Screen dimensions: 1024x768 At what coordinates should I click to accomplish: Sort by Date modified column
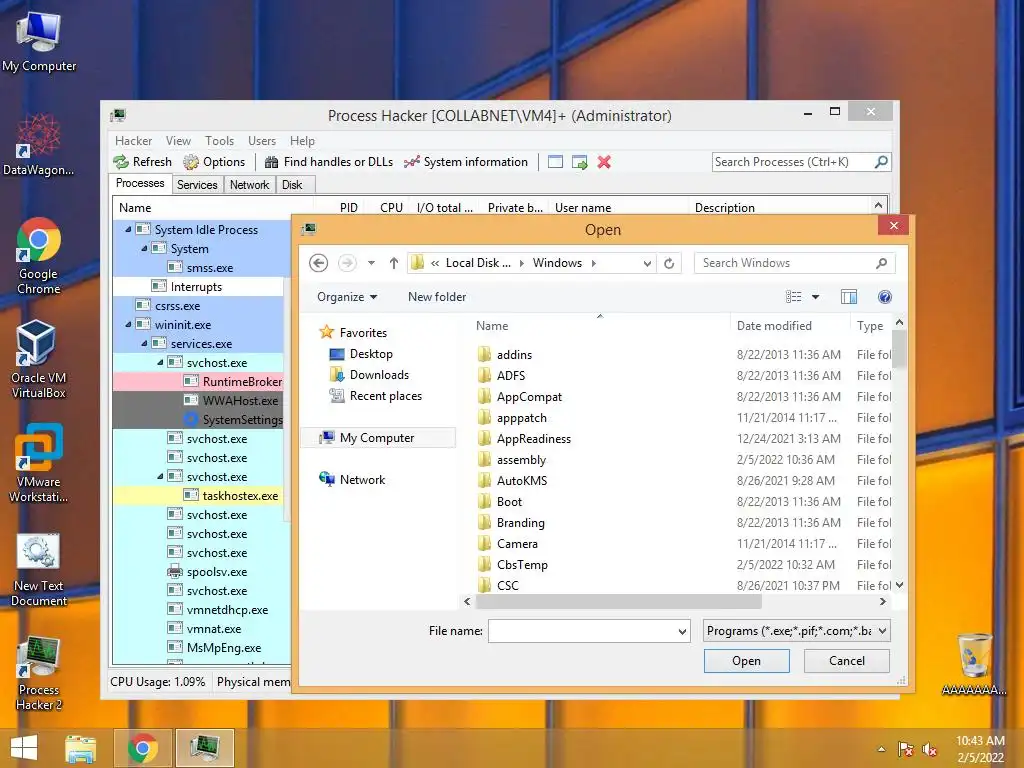pos(774,326)
